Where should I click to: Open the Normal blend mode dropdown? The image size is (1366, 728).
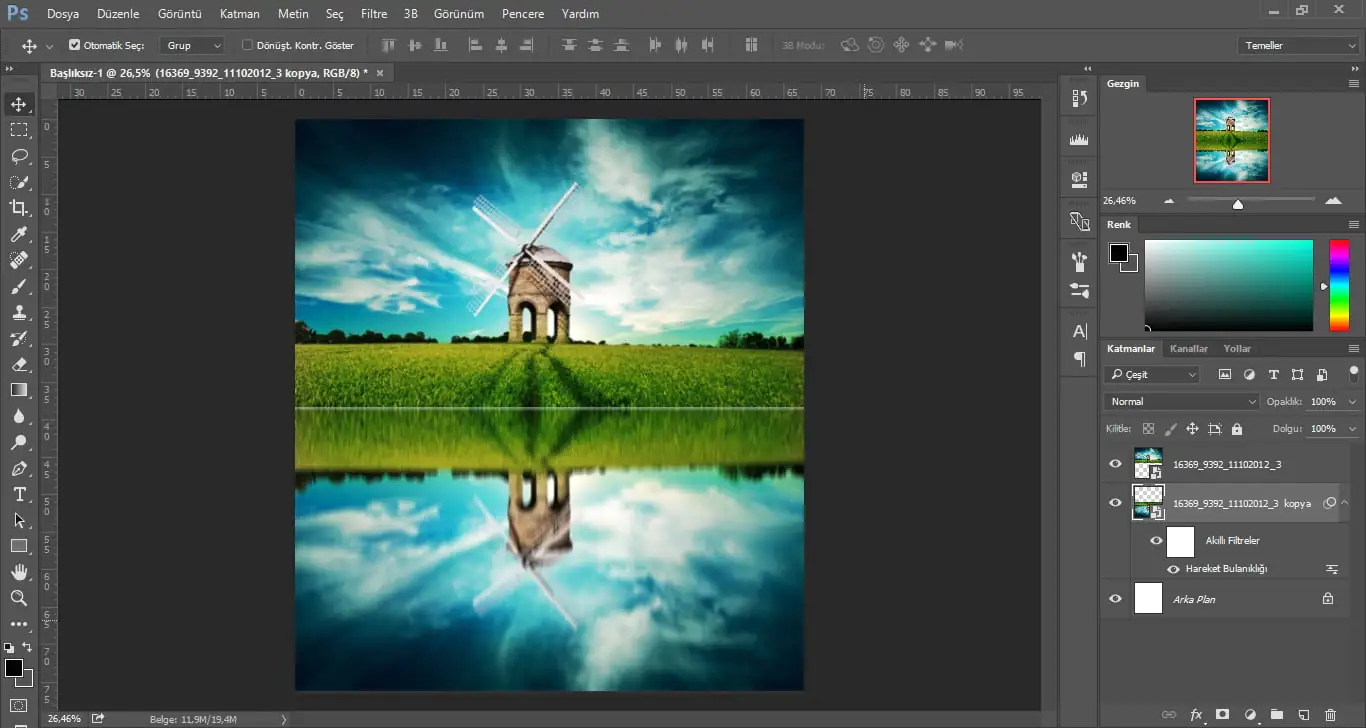tap(1181, 401)
